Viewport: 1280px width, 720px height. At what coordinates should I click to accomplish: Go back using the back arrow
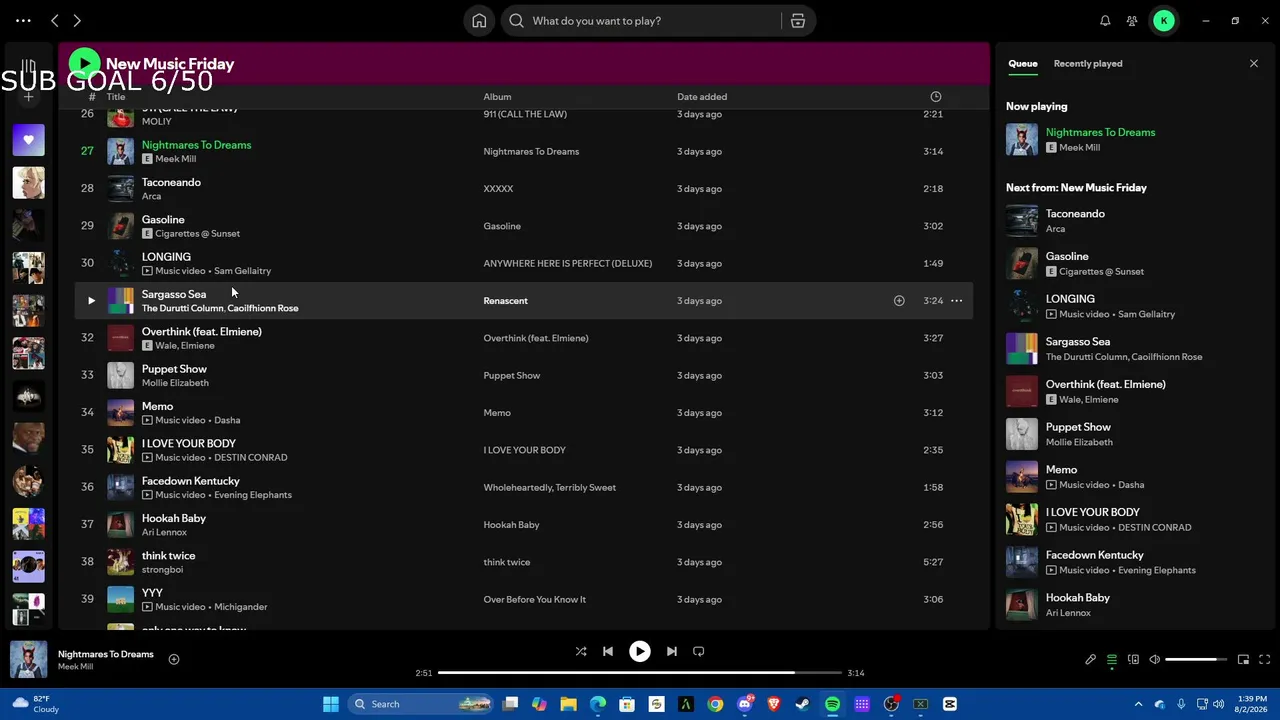pyautogui.click(x=55, y=20)
